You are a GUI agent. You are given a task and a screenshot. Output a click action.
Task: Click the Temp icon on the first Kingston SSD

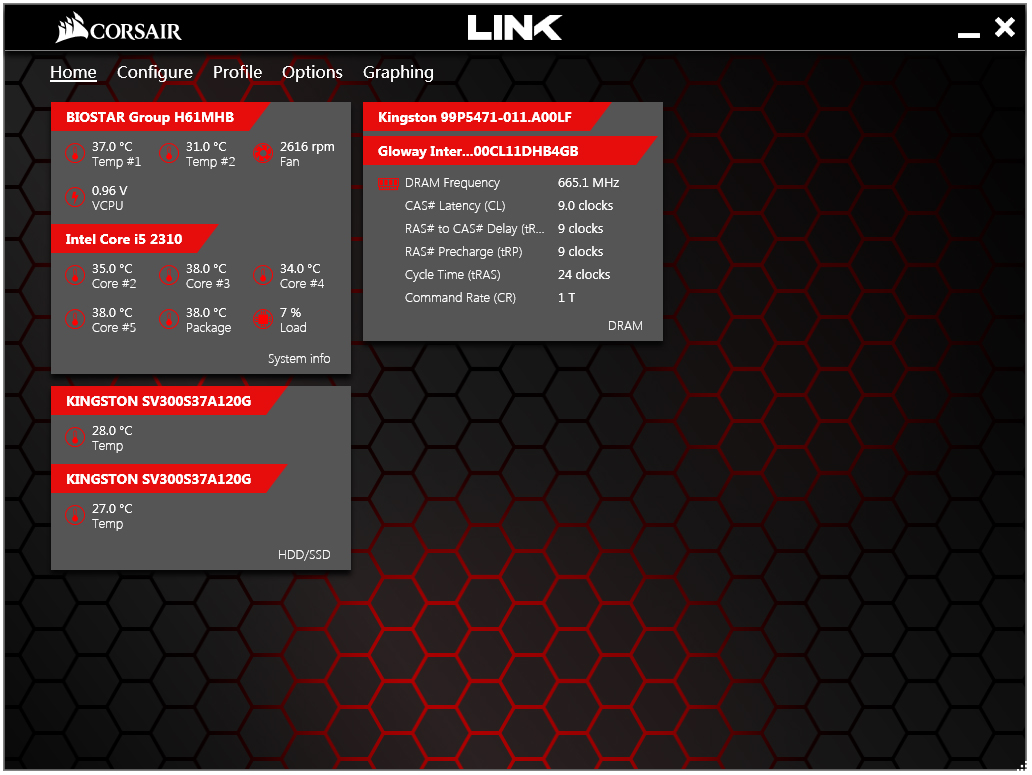(76, 437)
